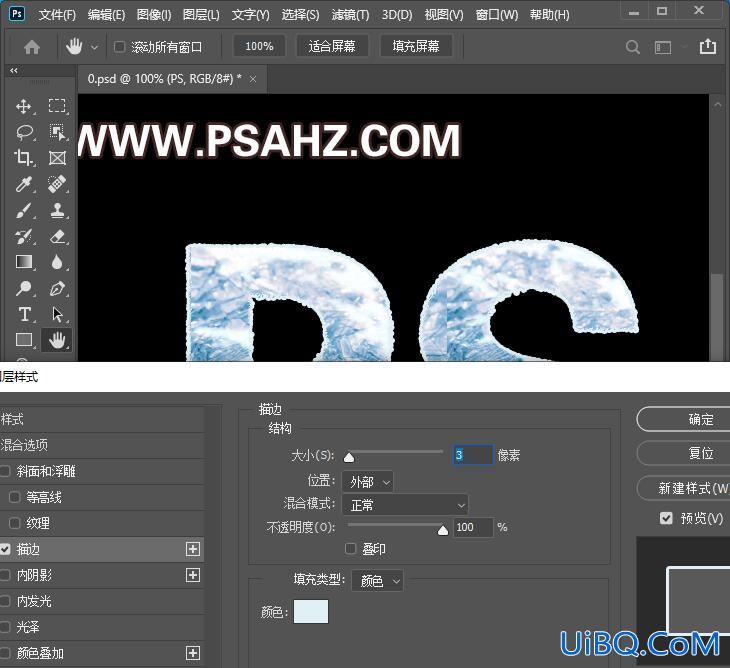730x668 pixels.
Task: Open the 文件 menu
Action: pos(57,15)
